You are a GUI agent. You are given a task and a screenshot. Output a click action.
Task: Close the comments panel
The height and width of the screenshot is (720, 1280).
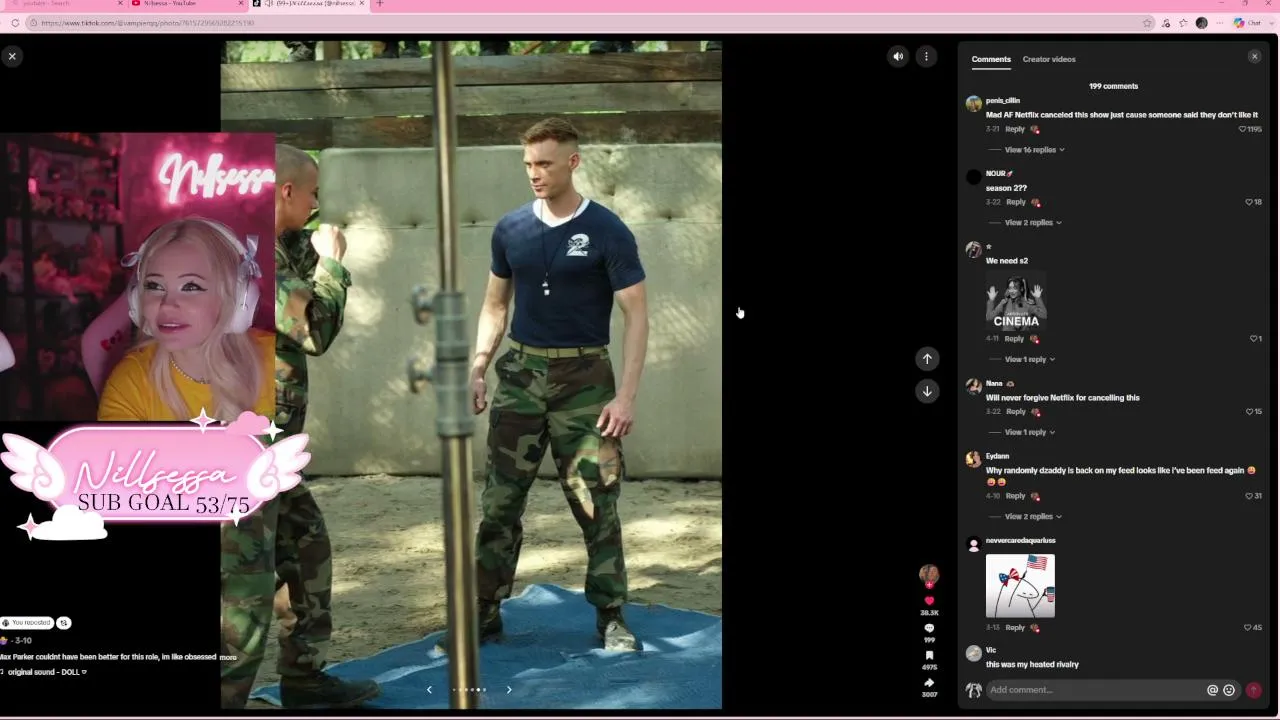[1255, 57]
